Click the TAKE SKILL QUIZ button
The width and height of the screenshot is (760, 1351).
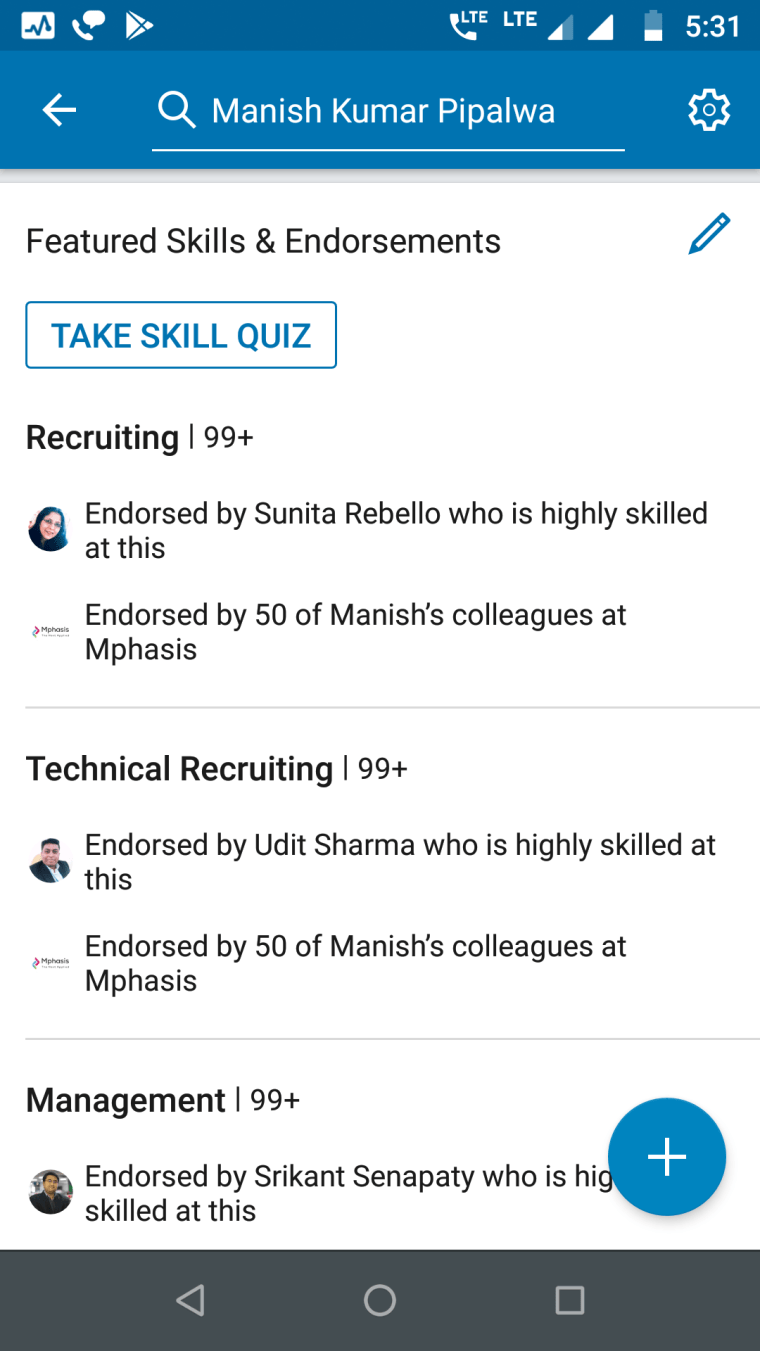pyautogui.click(x=181, y=335)
